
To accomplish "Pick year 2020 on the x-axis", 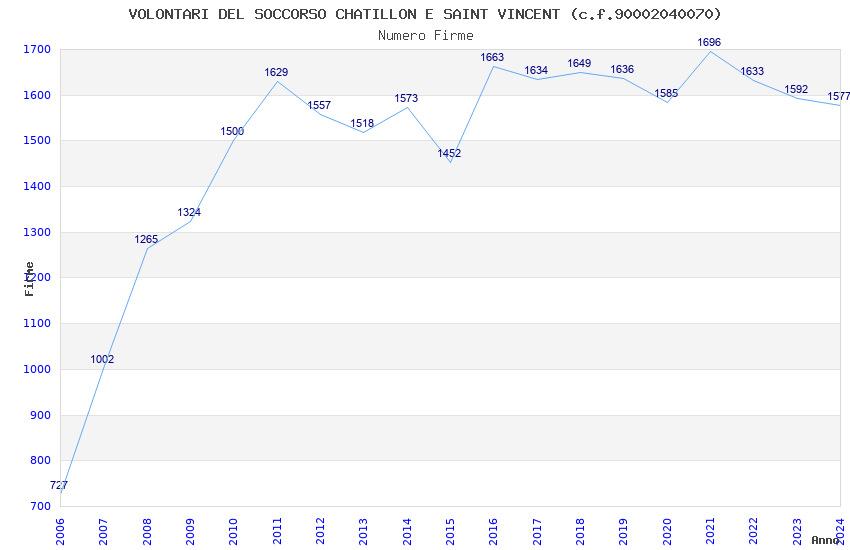I will pos(667,530).
